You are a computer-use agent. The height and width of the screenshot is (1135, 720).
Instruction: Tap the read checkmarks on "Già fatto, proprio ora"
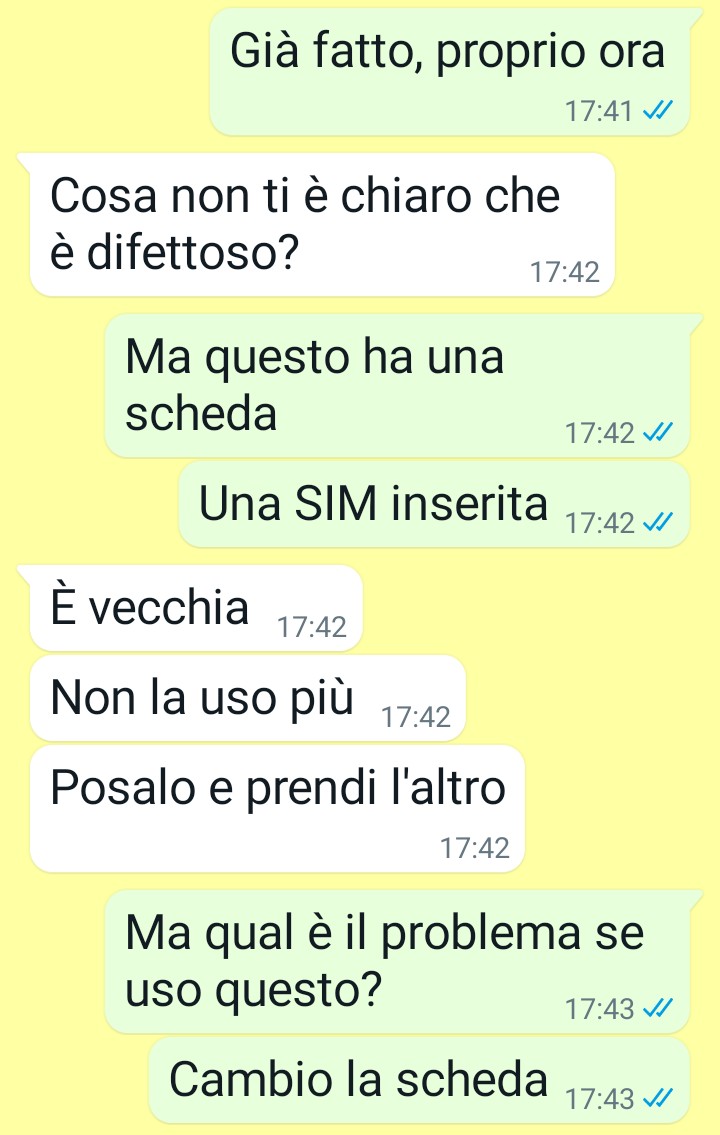658,111
